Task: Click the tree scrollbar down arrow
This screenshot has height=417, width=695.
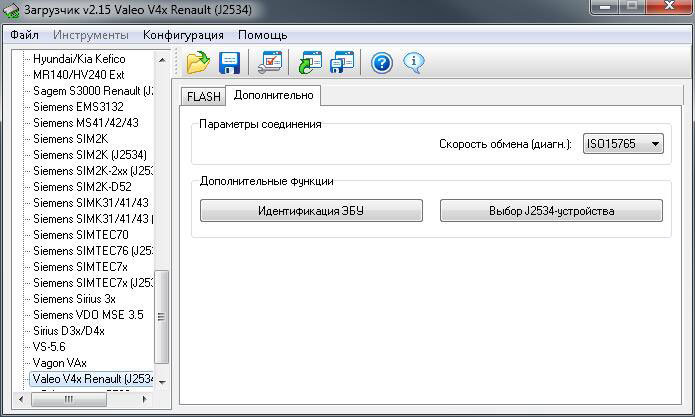Action: 162,381
